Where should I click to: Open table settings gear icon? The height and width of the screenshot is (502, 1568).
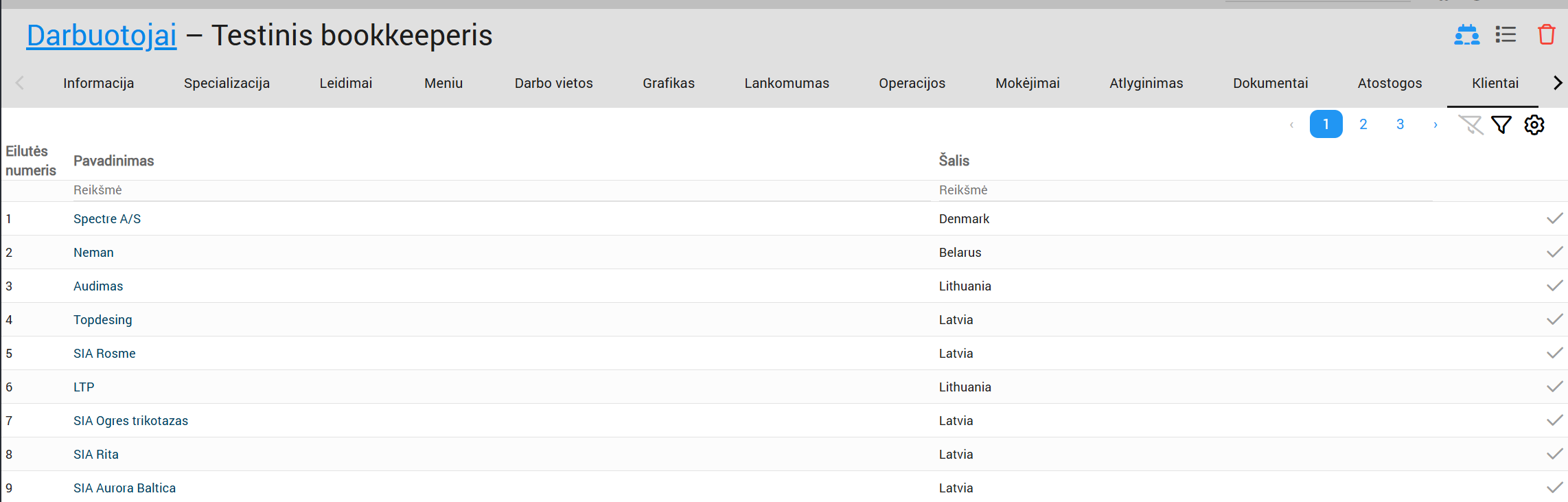click(1534, 124)
